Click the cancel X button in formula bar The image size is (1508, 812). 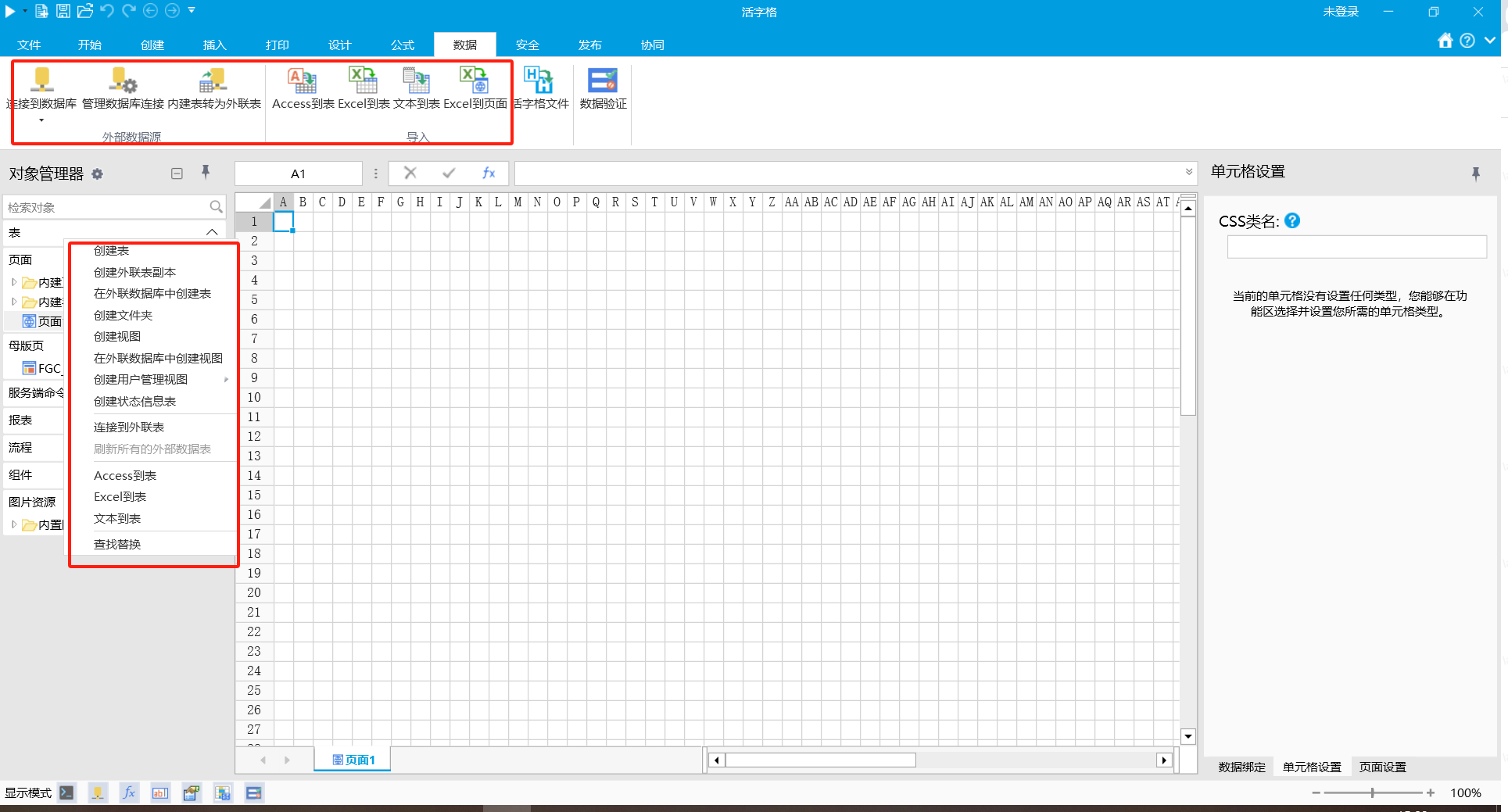[410, 173]
